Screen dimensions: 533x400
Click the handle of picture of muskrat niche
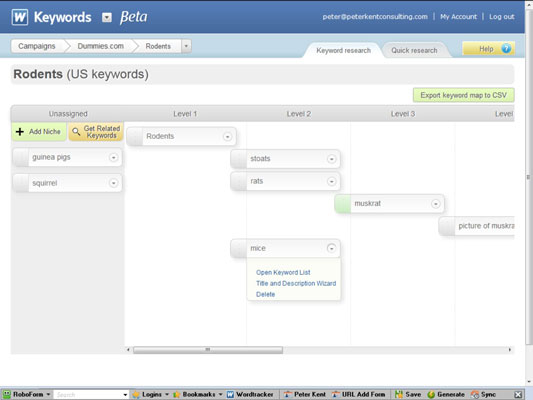pyautogui.click(x=447, y=226)
